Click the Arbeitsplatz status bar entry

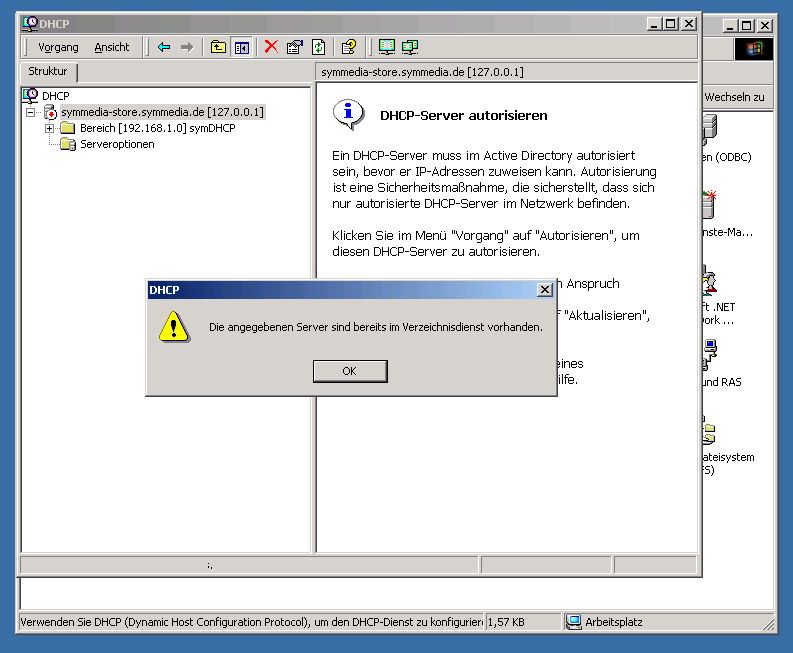(604, 622)
